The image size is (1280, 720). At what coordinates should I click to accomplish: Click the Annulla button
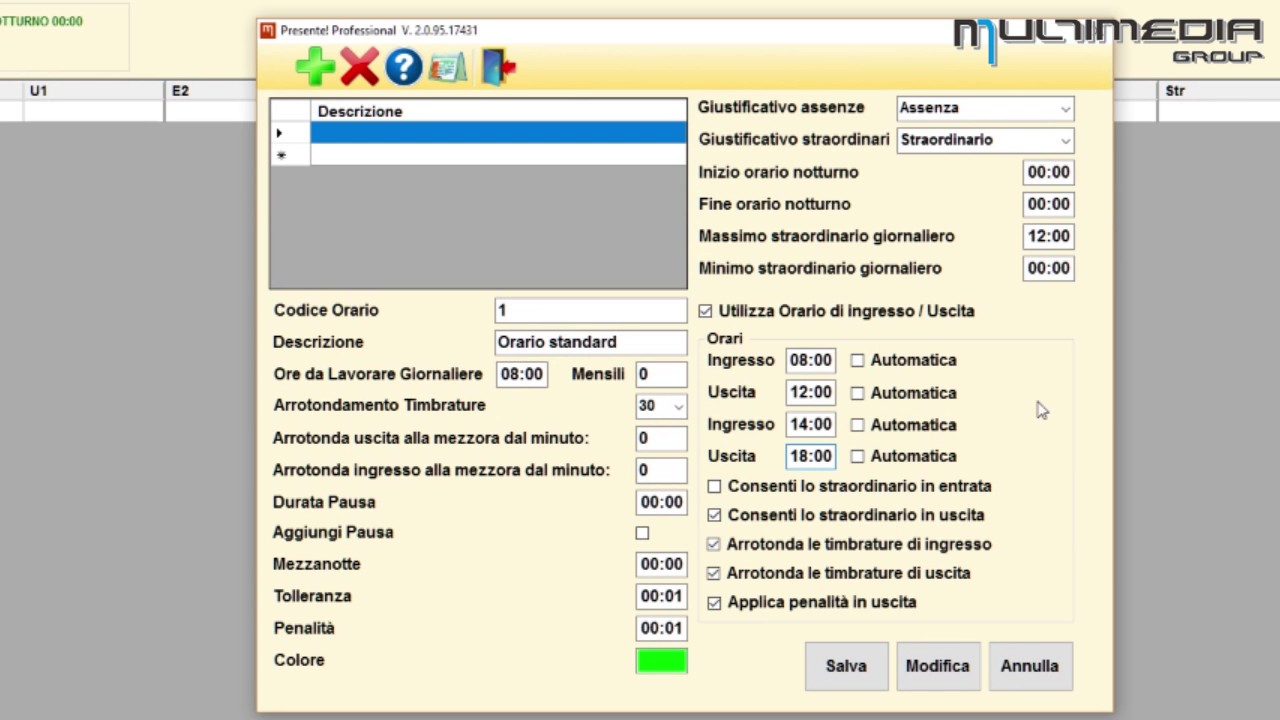(x=1030, y=666)
